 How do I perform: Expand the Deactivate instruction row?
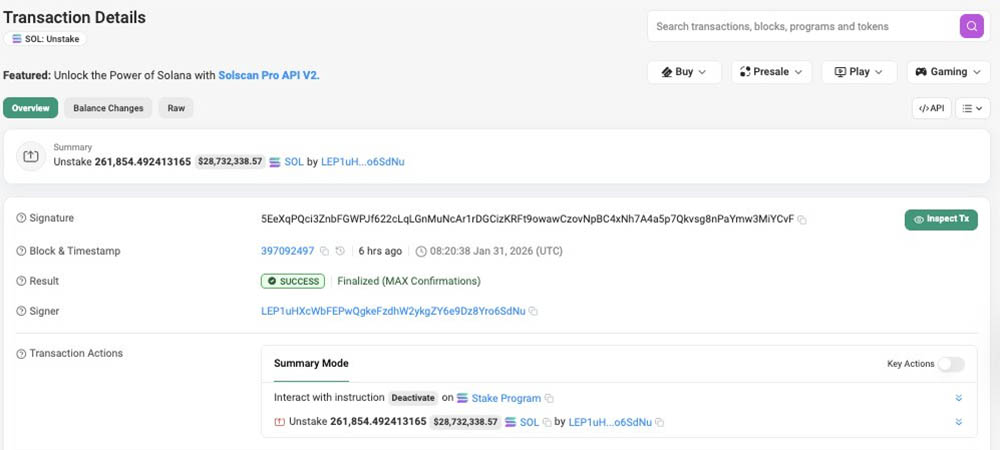958,398
